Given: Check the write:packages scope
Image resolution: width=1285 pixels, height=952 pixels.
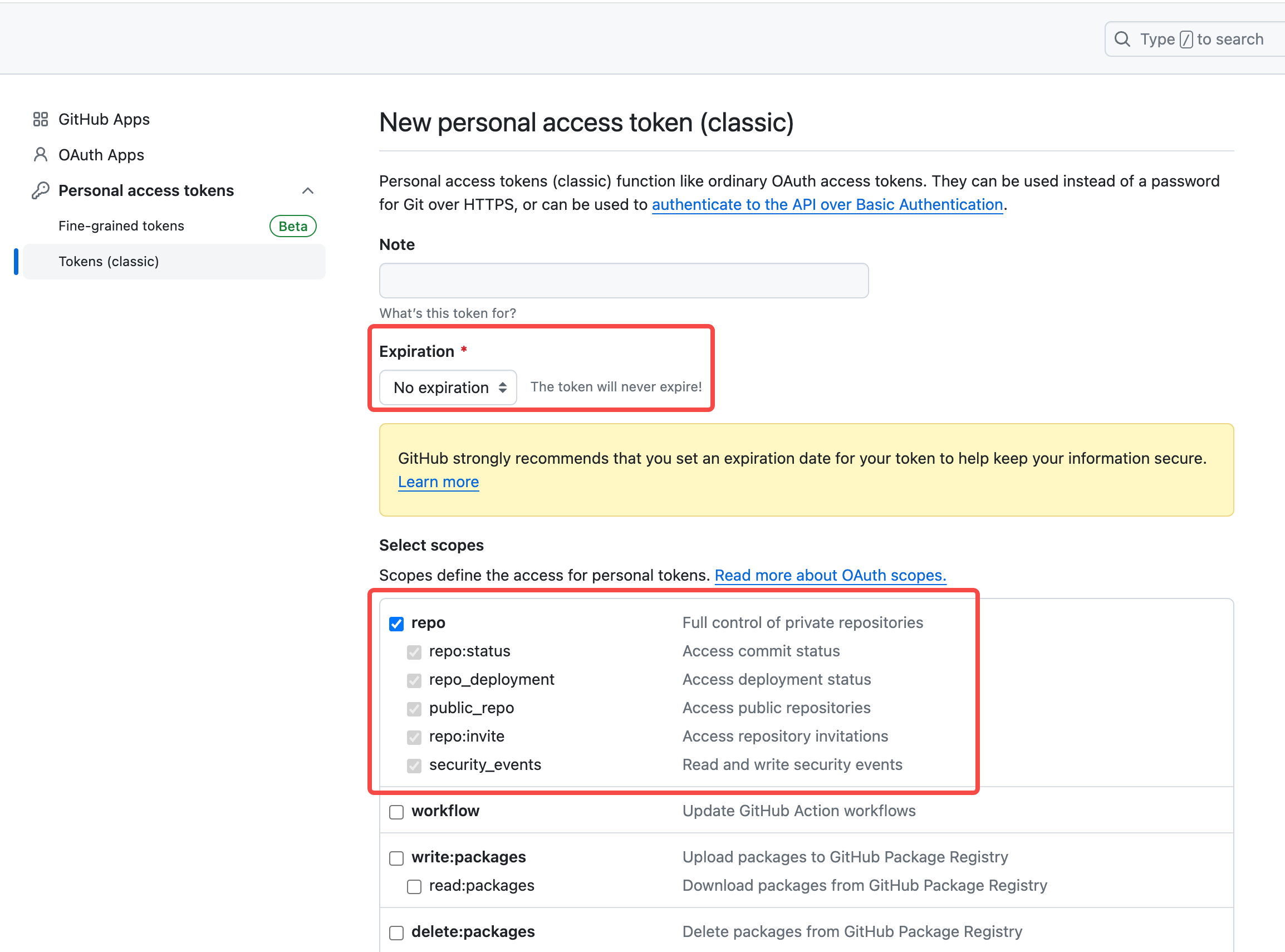Looking at the screenshot, I should 396,858.
